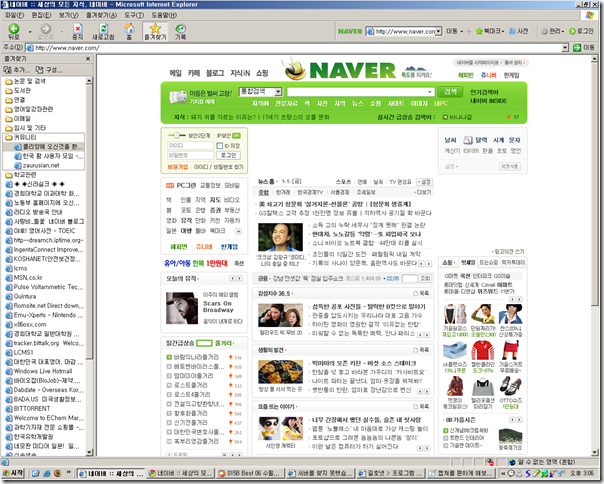Screen dimensions: 604x484
Task: Open the 보기(V) menu
Action: coord(69,15)
